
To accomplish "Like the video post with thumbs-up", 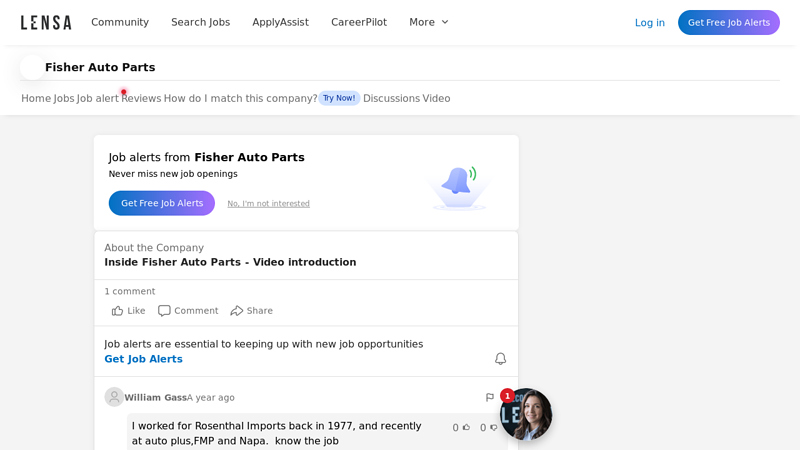I will point(128,311).
